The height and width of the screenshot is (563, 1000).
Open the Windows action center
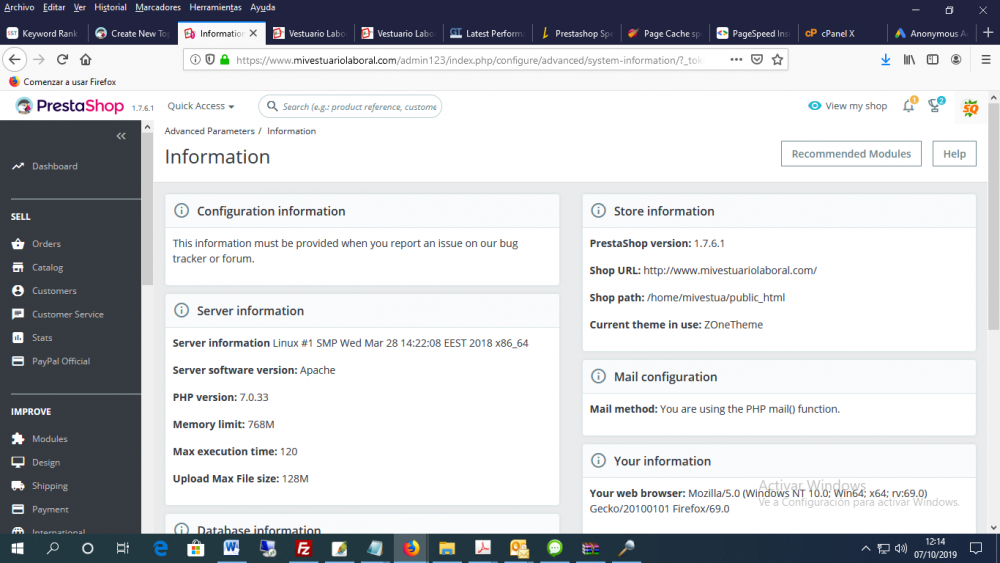point(976,548)
